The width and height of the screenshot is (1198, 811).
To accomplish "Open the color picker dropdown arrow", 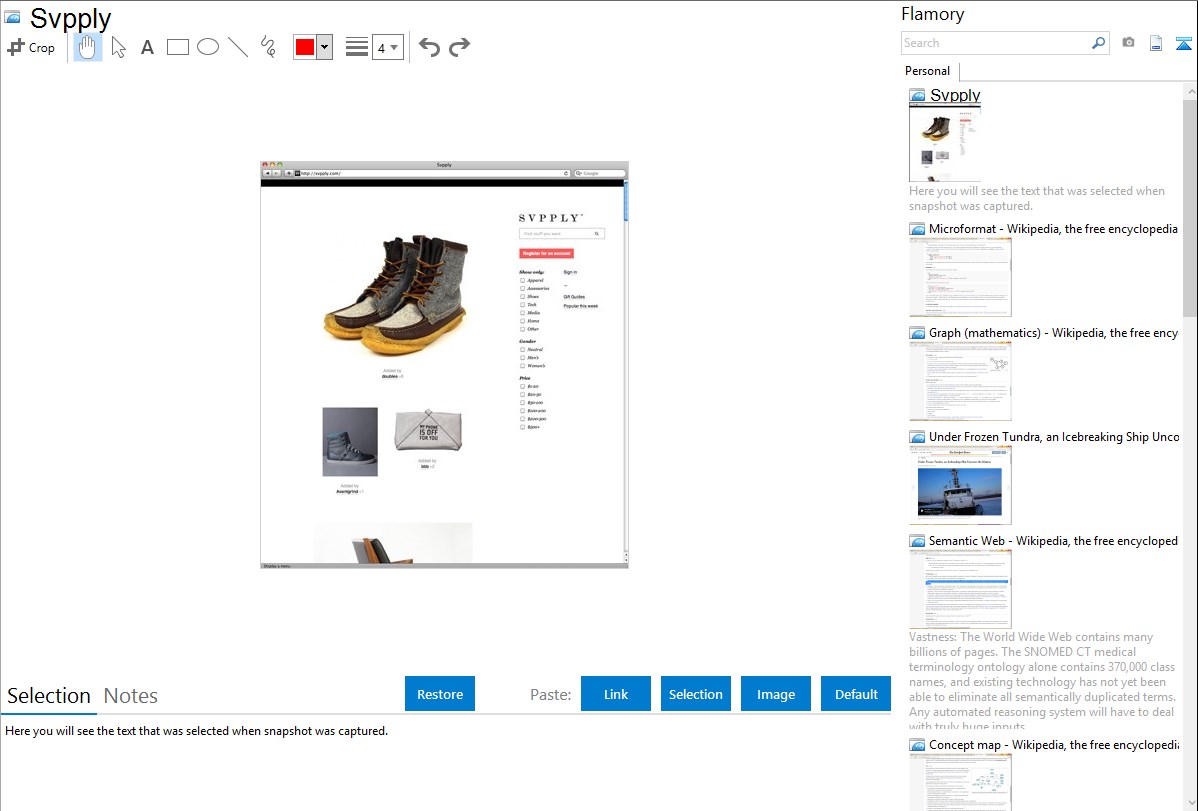I will point(325,47).
